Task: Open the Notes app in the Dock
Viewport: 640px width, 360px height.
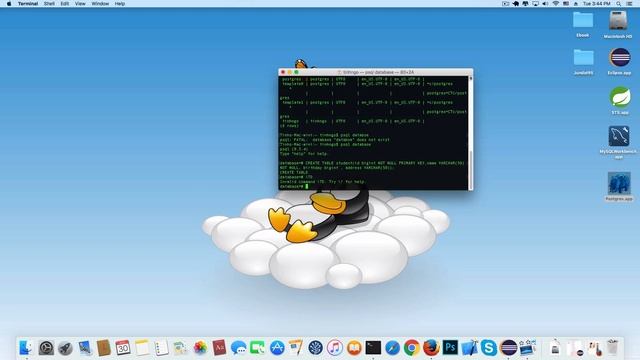Action: [142, 348]
